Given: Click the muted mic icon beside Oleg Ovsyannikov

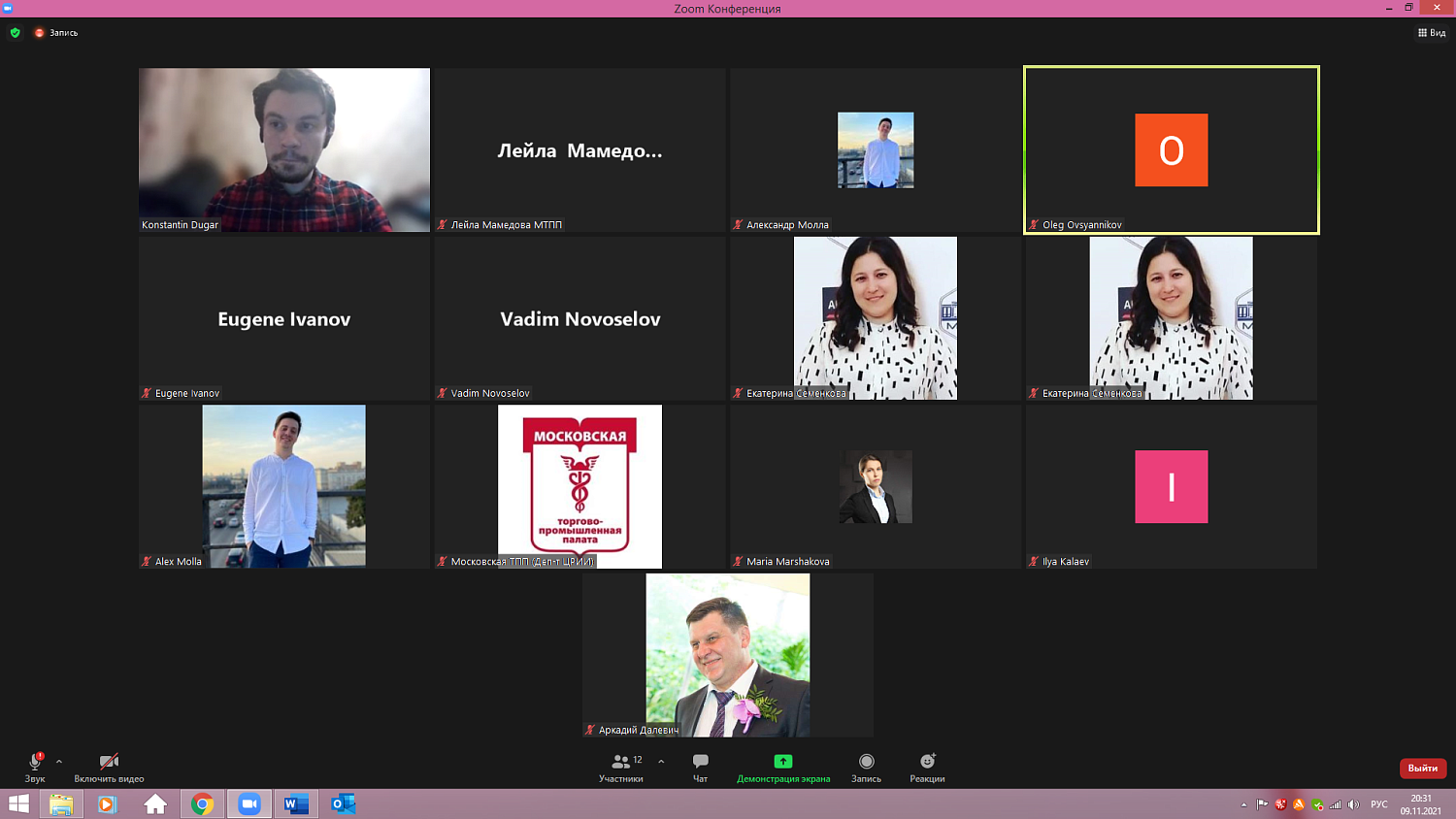Looking at the screenshot, I should (x=1034, y=224).
